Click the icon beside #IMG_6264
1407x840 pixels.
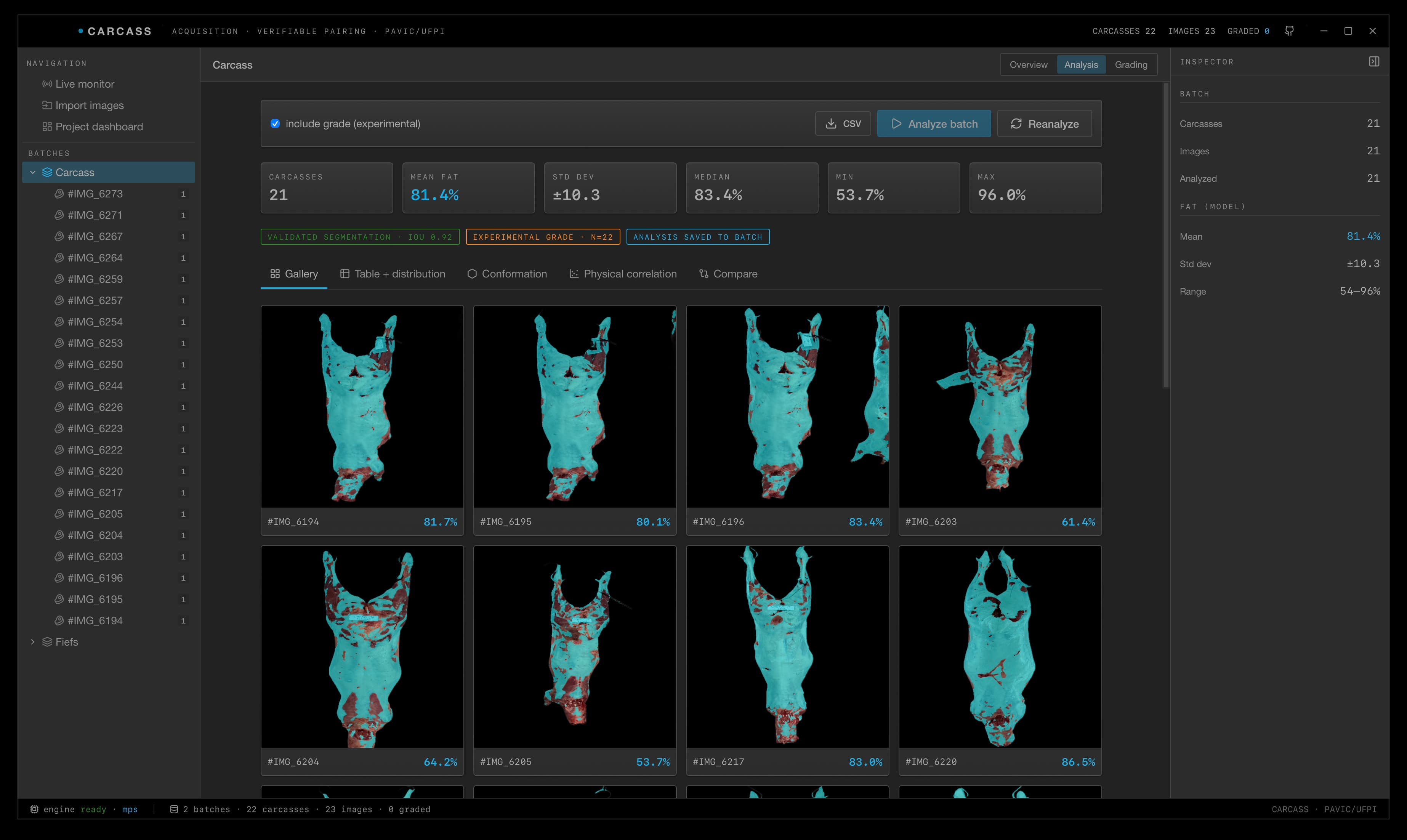[59, 258]
